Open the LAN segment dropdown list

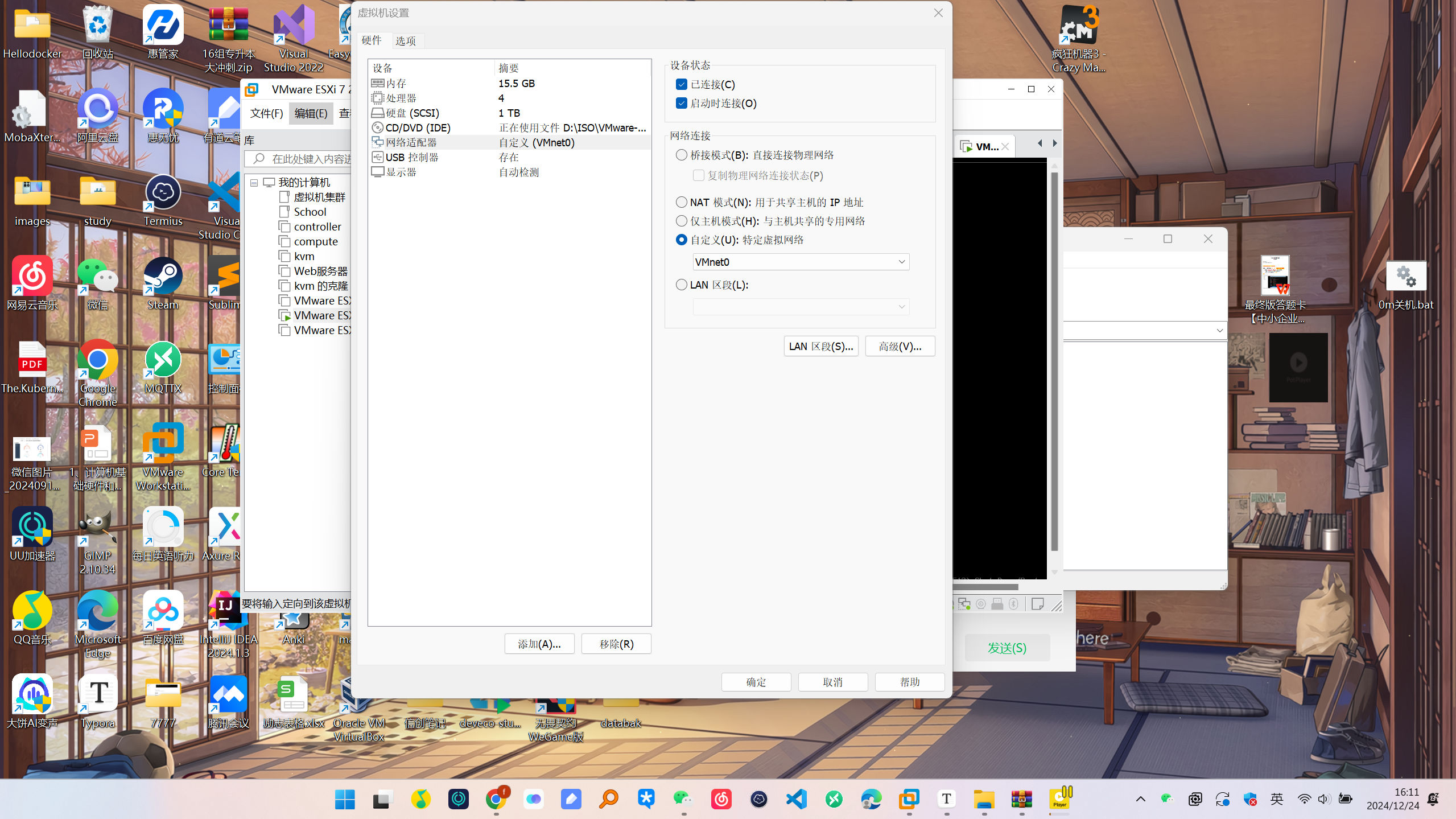click(801, 307)
